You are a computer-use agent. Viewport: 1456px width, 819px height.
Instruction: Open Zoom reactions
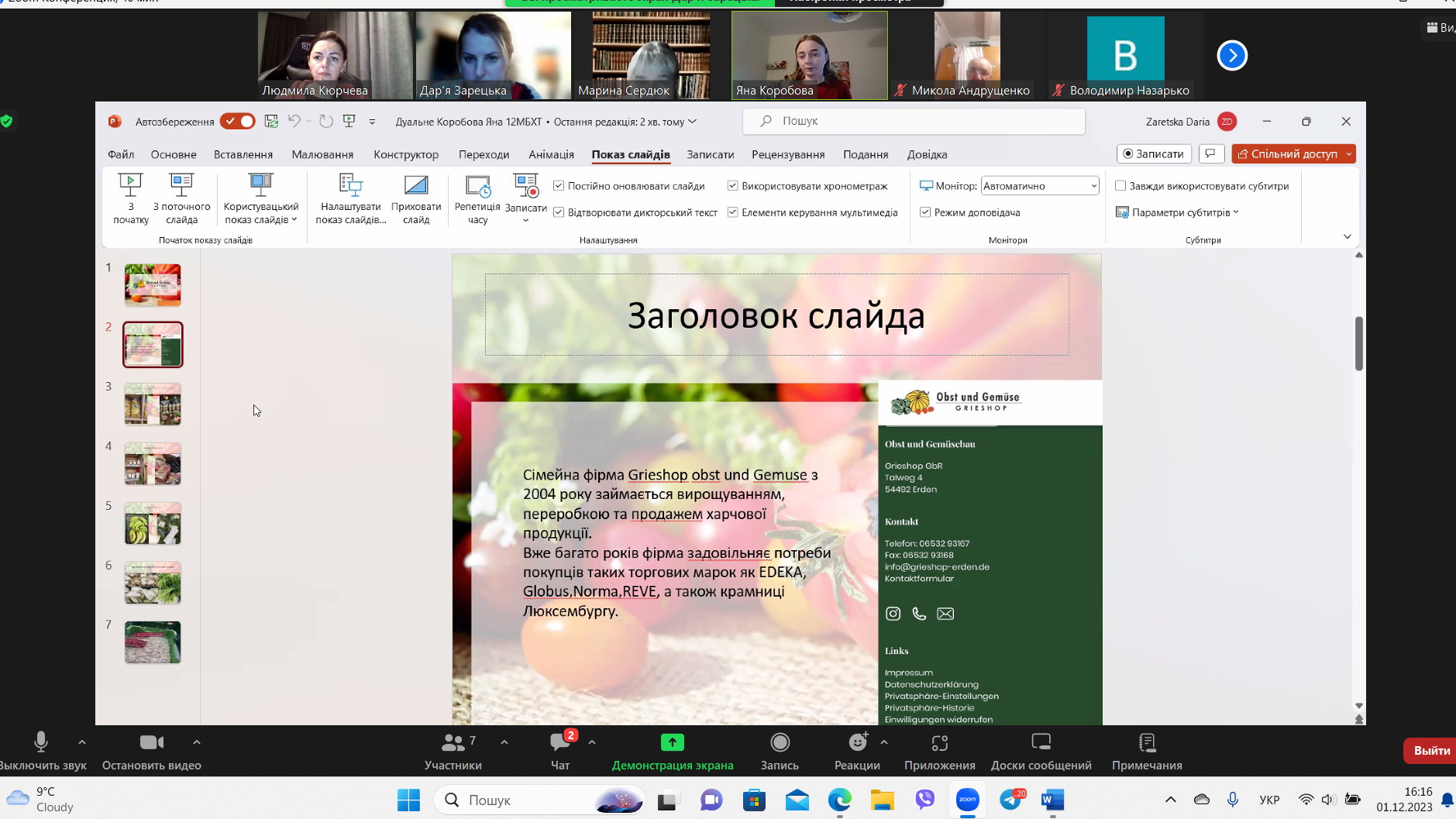point(857,752)
